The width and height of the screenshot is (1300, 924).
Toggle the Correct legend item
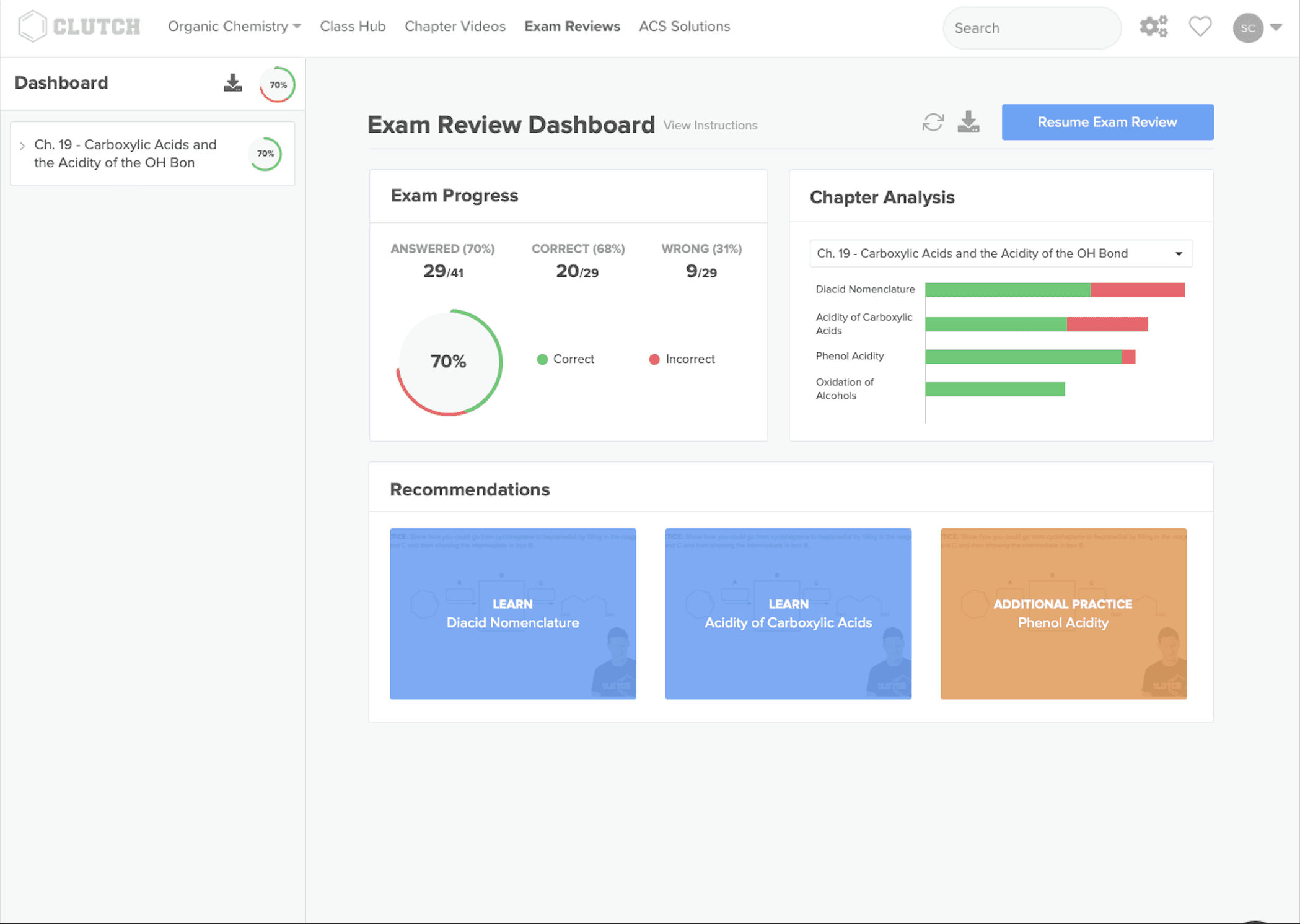[x=565, y=359]
